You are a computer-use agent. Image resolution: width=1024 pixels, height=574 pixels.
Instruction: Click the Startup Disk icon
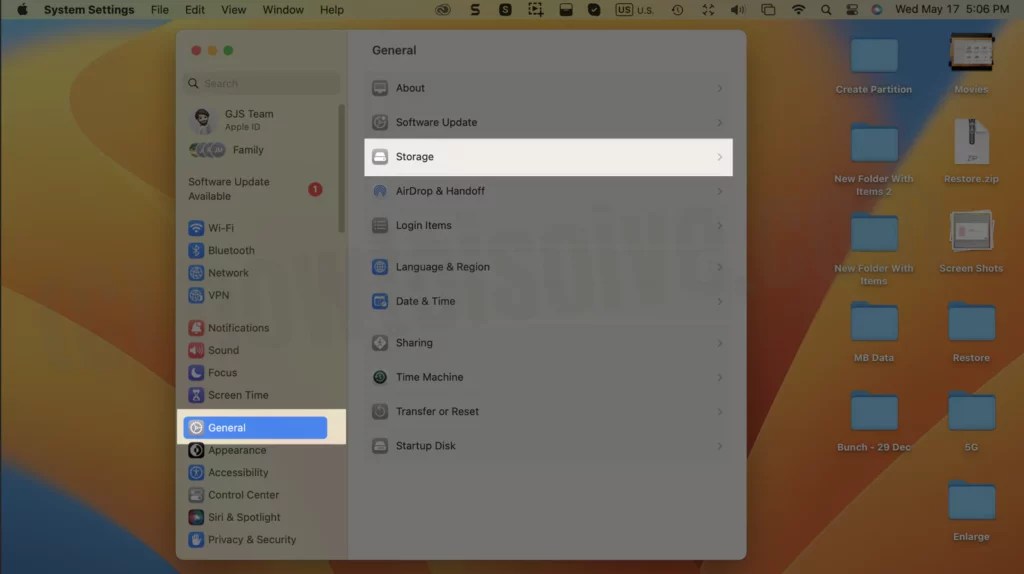(x=379, y=445)
